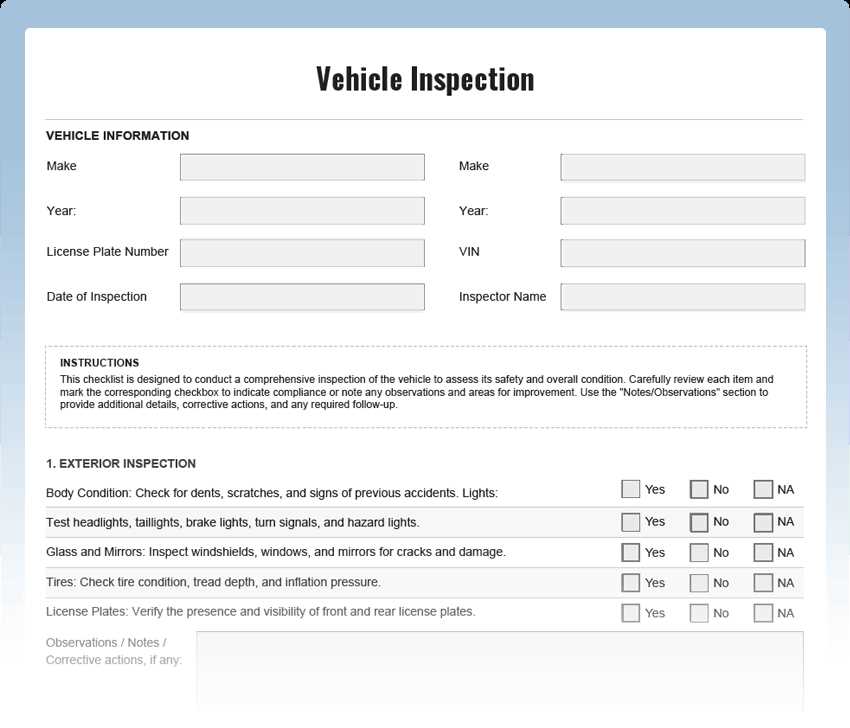Screen dimensions: 850x728
Task: Tick No for Test headlights row
Action: [x=699, y=522]
